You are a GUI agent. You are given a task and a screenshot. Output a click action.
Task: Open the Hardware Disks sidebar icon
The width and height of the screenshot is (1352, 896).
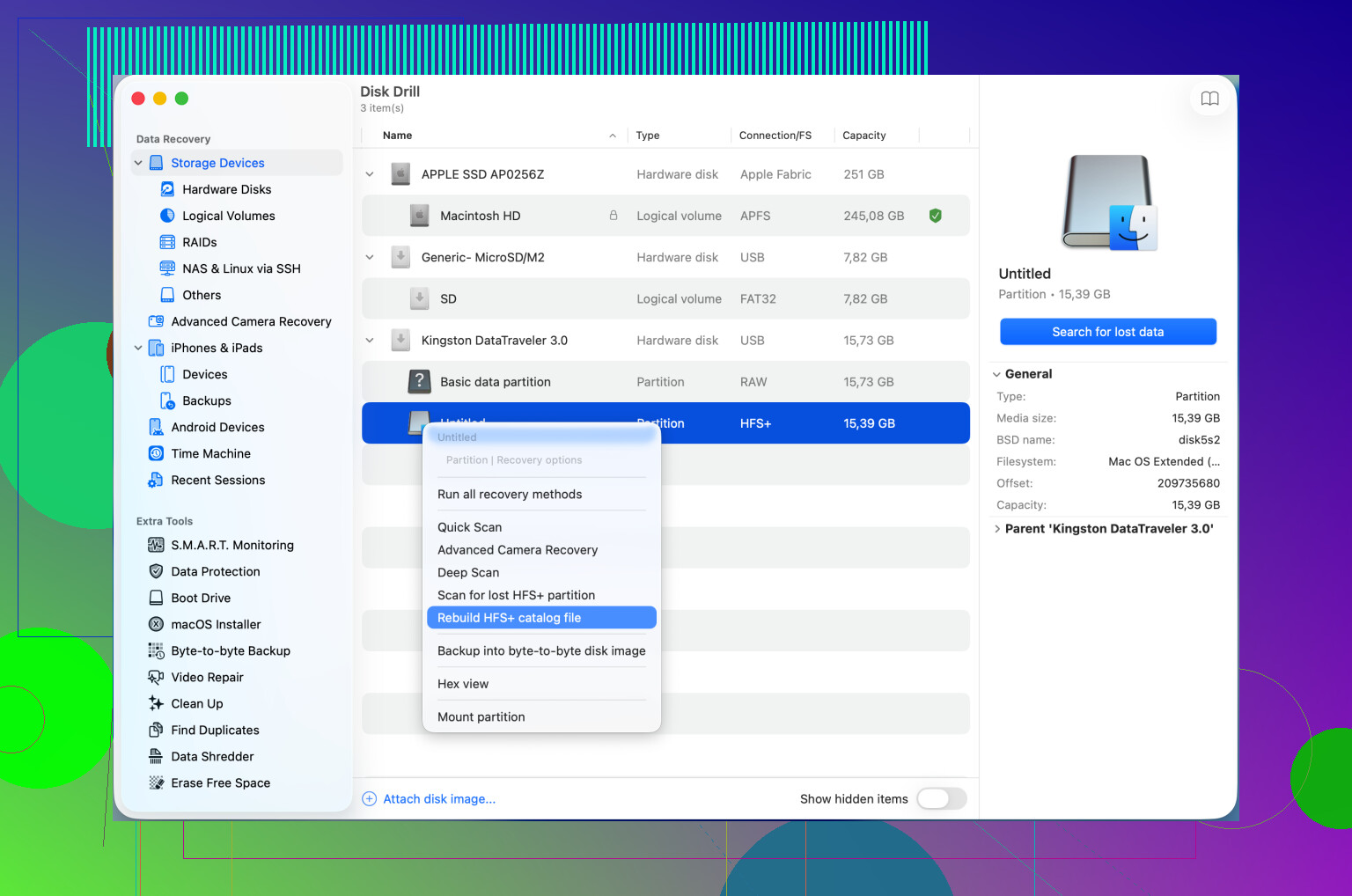point(167,189)
